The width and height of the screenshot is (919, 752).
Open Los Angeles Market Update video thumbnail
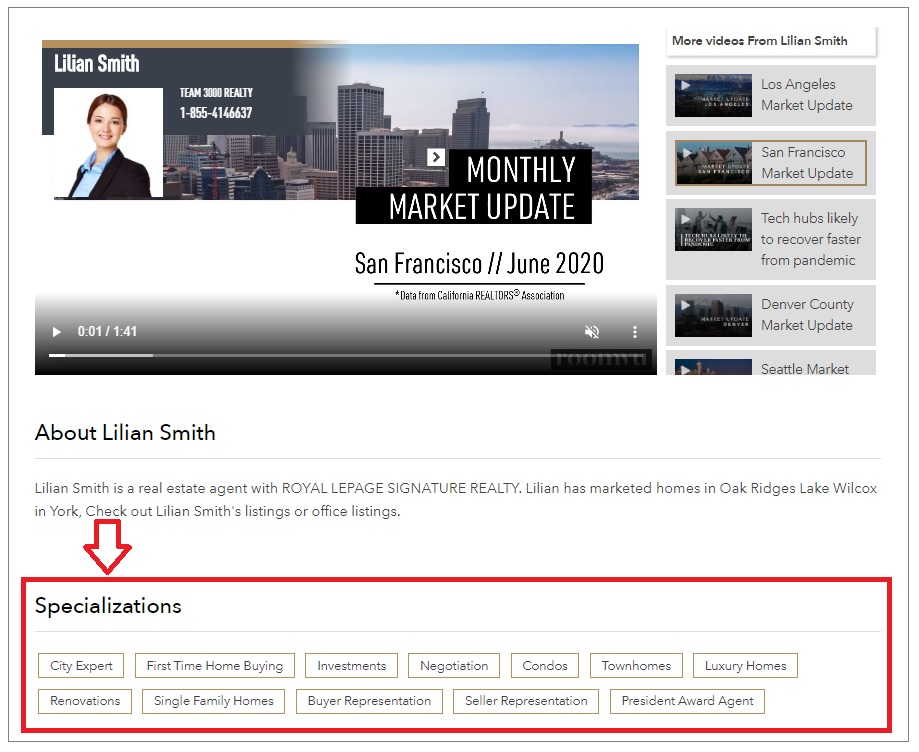[713, 94]
